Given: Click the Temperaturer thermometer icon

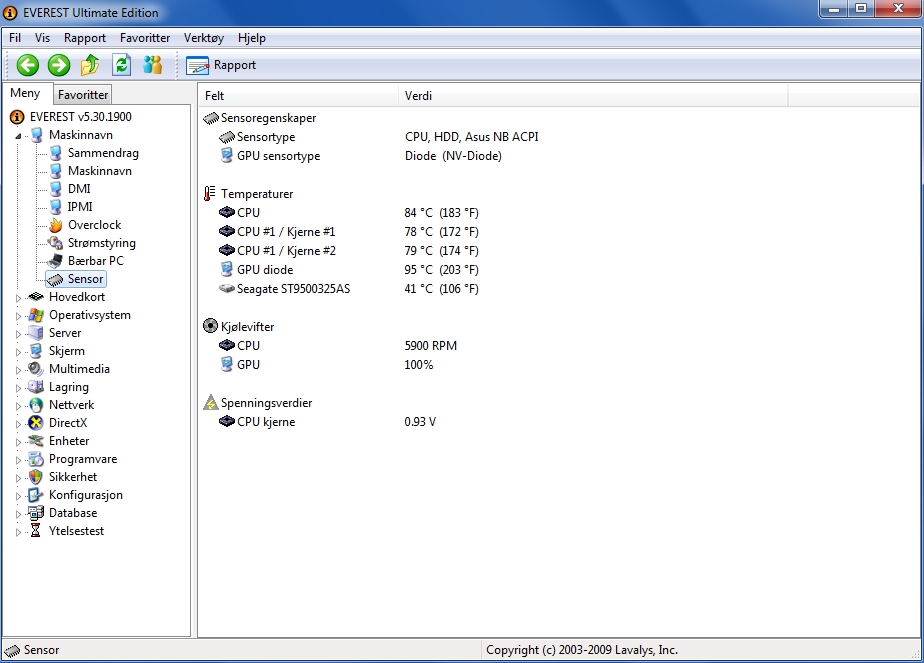Looking at the screenshot, I should (210, 194).
